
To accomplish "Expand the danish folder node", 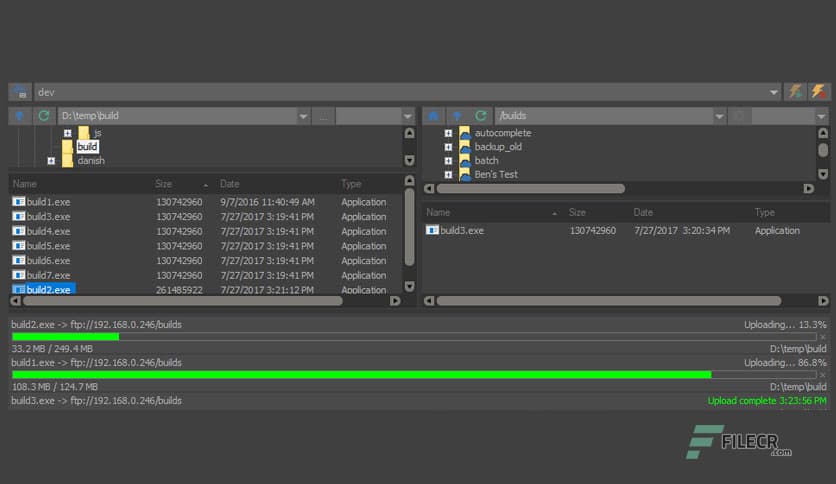I will pyautogui.click(x=51, y=160).
